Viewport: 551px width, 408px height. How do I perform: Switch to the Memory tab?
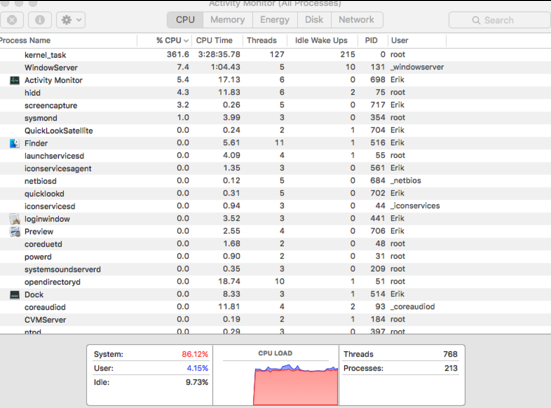(x=227, y=20)
